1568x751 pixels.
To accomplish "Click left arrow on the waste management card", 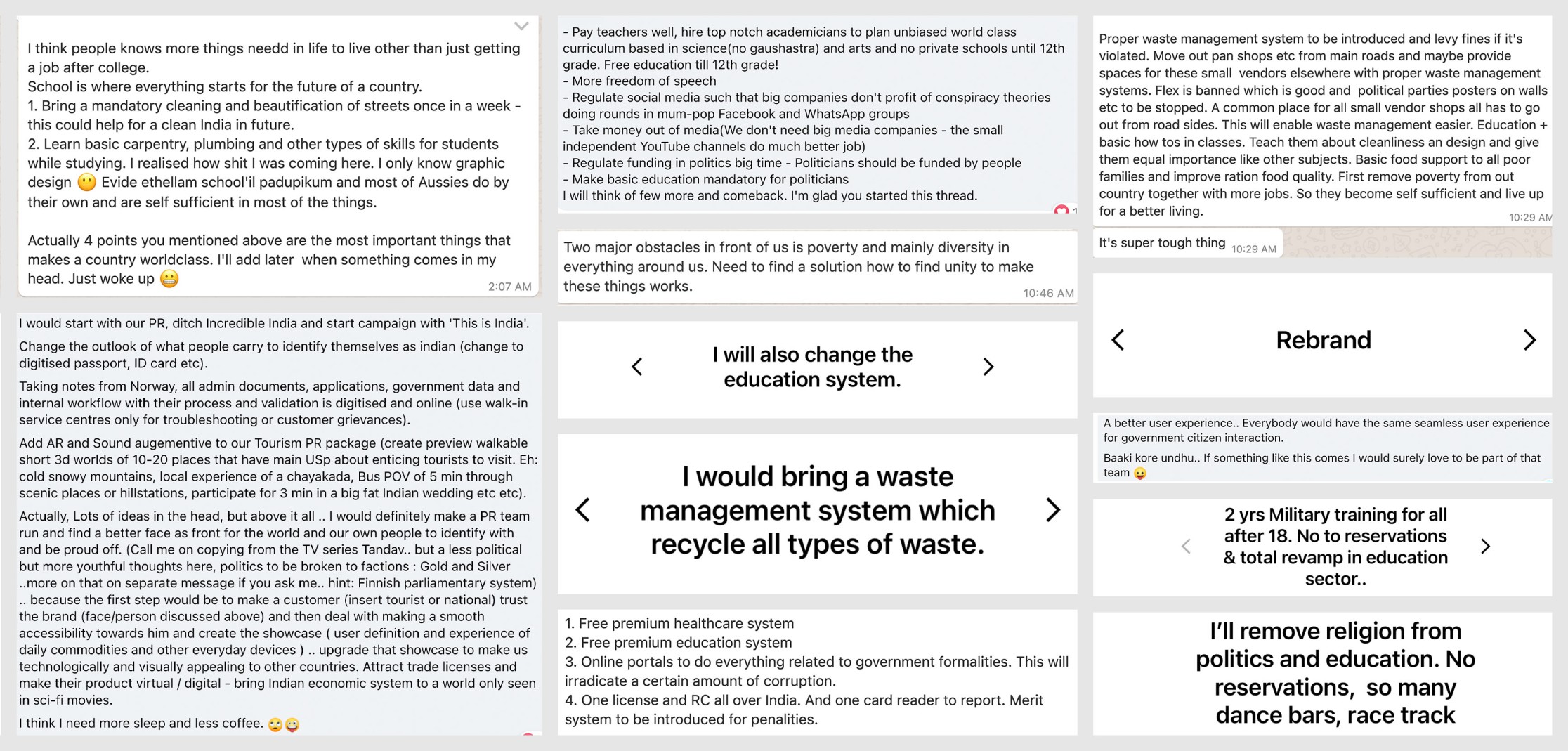I will tap(582, 510).
